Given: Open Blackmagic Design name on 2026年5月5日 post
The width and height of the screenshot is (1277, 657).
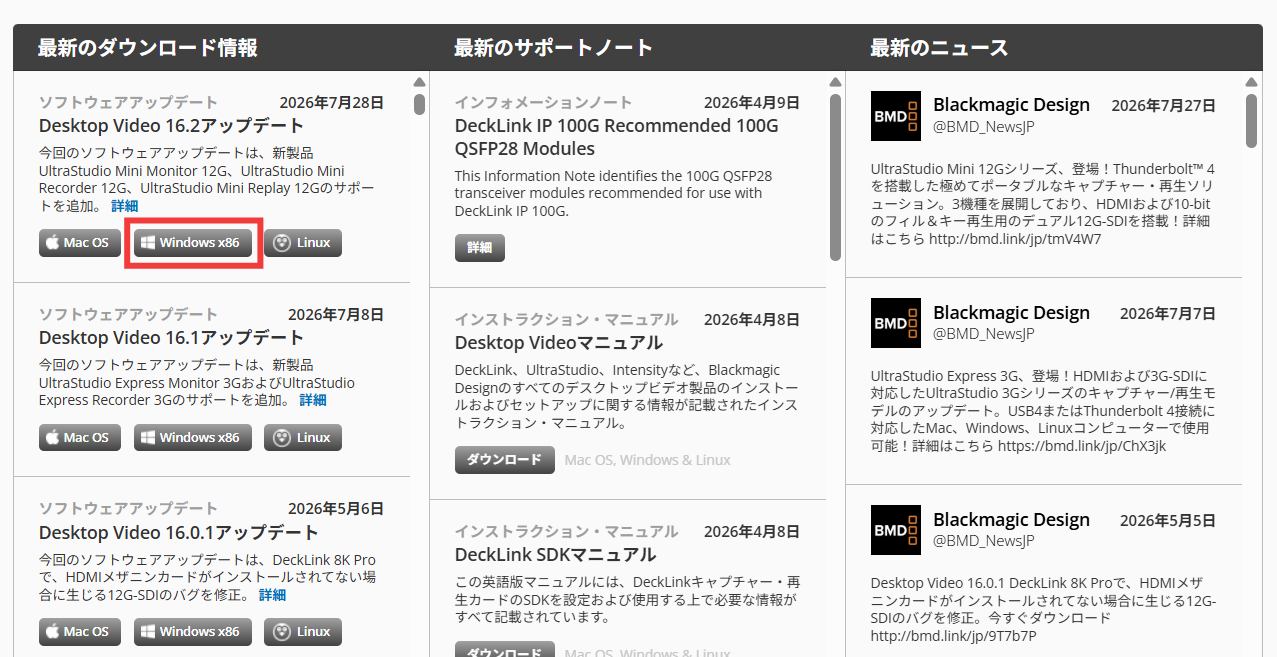Looking at the screenshot, I should point(1011,520).
